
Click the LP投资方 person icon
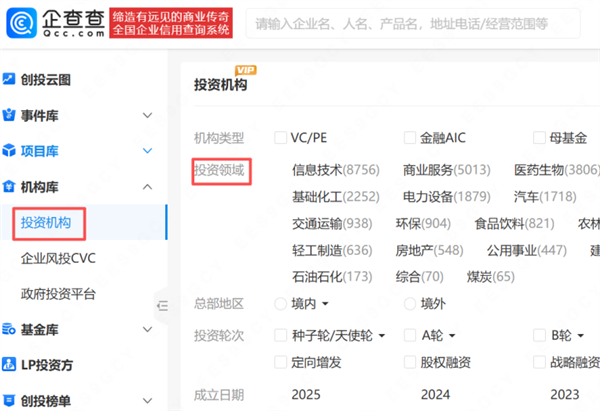click(8, 364)
